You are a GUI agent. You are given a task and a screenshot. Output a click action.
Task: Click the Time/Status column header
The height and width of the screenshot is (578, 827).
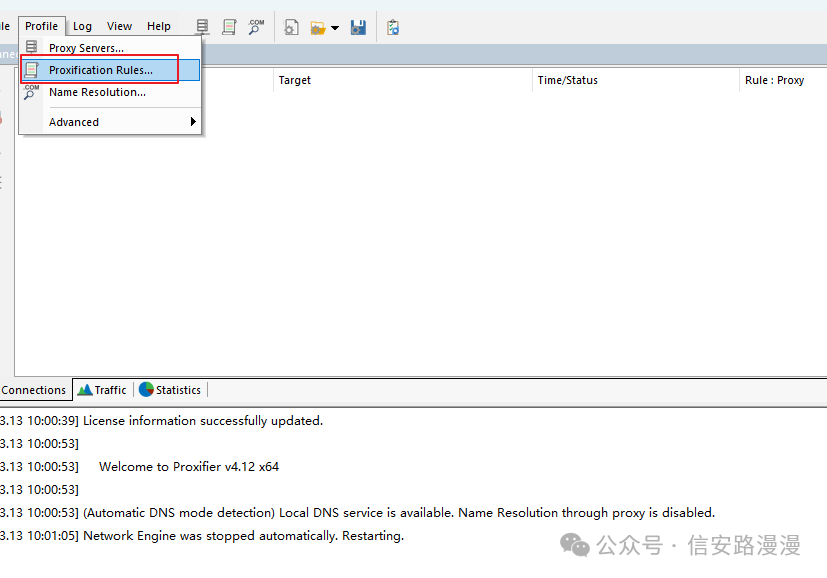[x=567, y=80]
